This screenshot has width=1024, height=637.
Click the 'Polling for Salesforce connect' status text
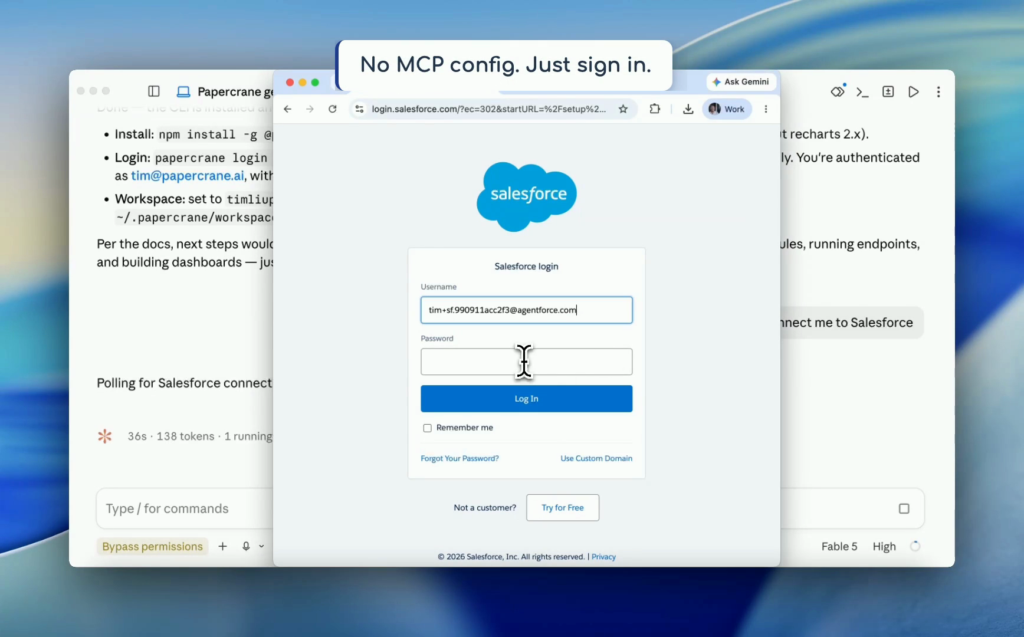pos(184,383)
